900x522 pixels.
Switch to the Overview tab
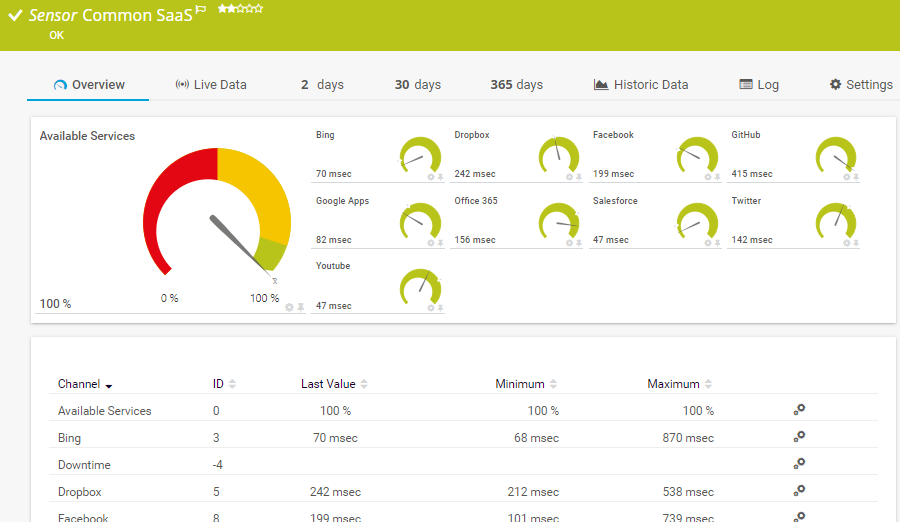[88, 84]
